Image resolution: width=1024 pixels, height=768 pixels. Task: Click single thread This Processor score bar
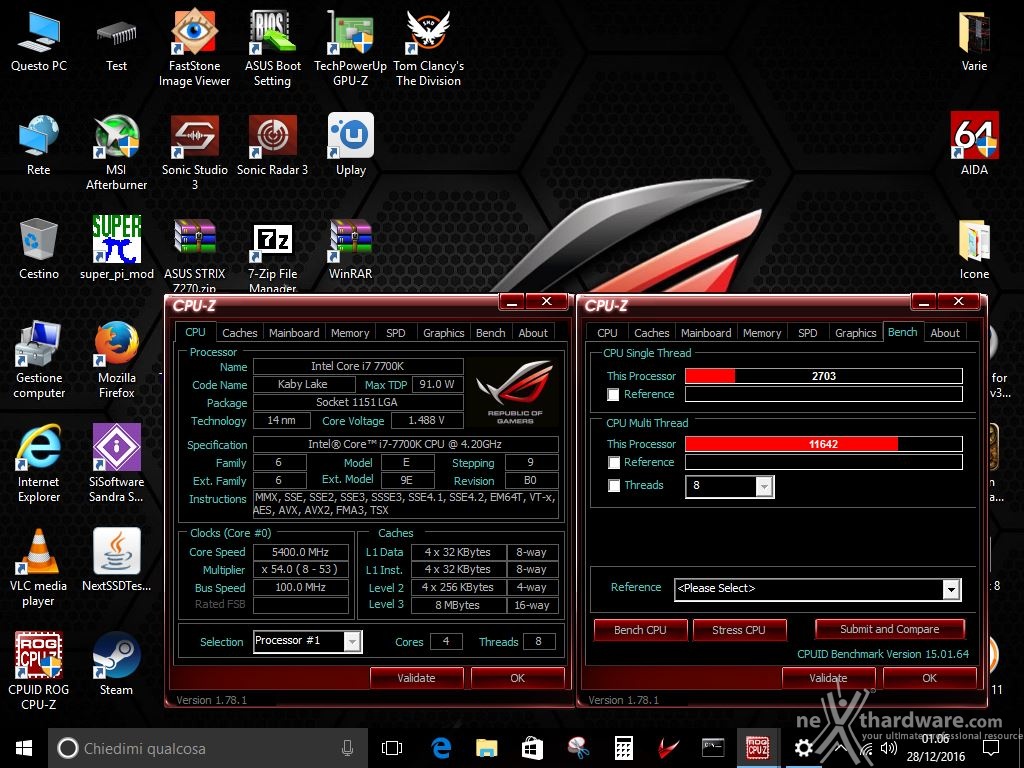[x=824, y=376]
